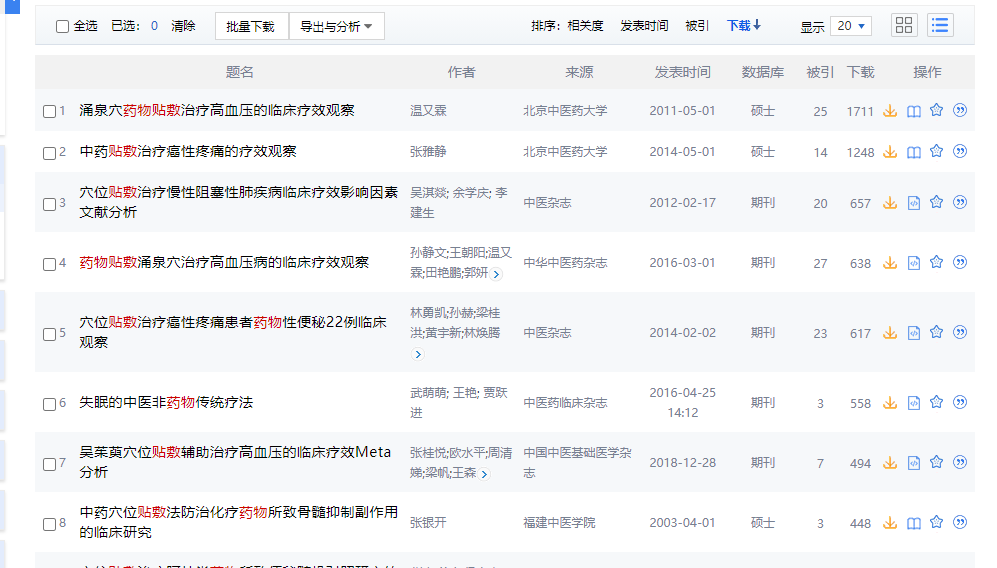This screenshot has width=997, height=568.
Task: Open online reading for 涌泉穴药物贴敷治疗高血压 row
Action: (914, 111)
